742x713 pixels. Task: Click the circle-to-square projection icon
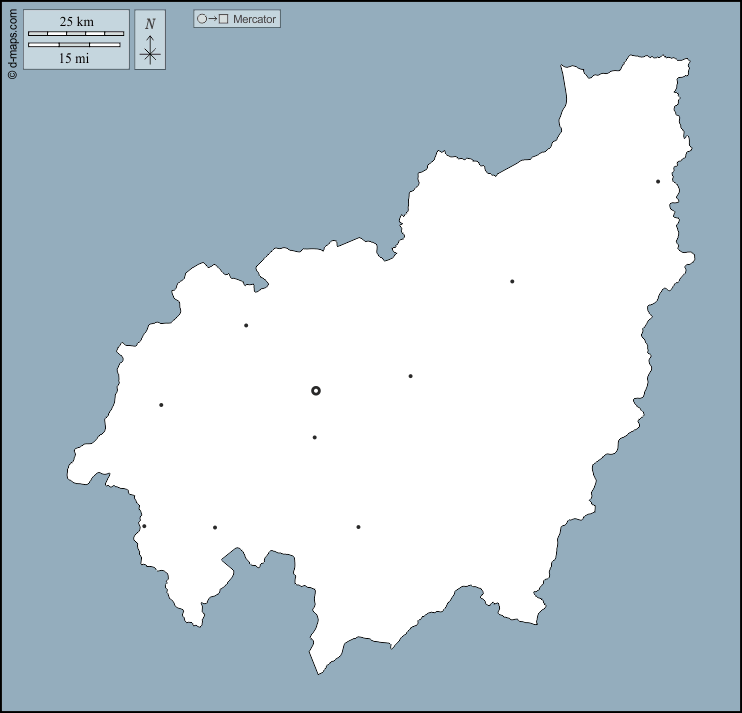213,19
